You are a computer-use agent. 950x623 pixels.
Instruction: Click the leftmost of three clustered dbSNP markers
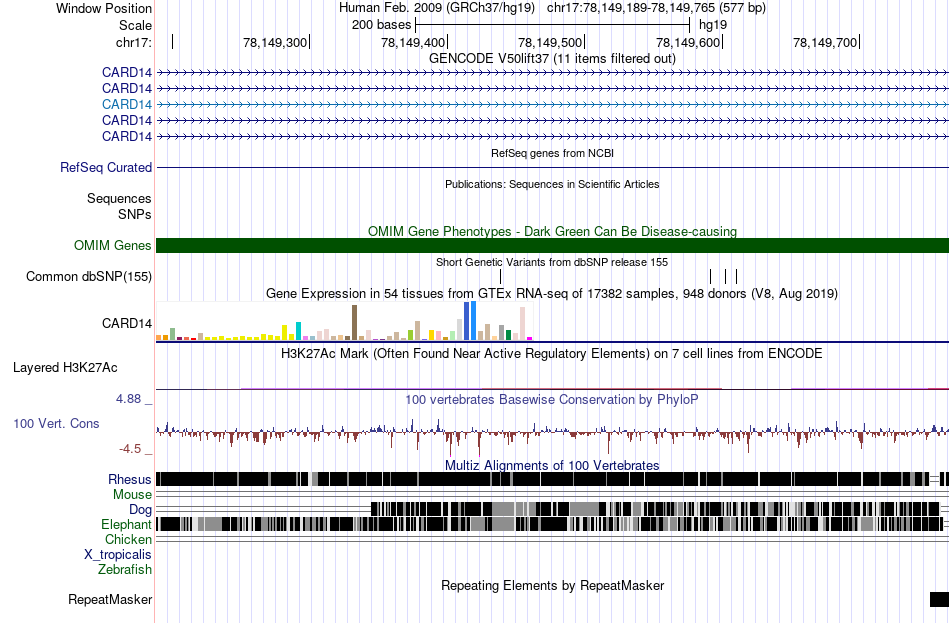(x=711, y=276)
